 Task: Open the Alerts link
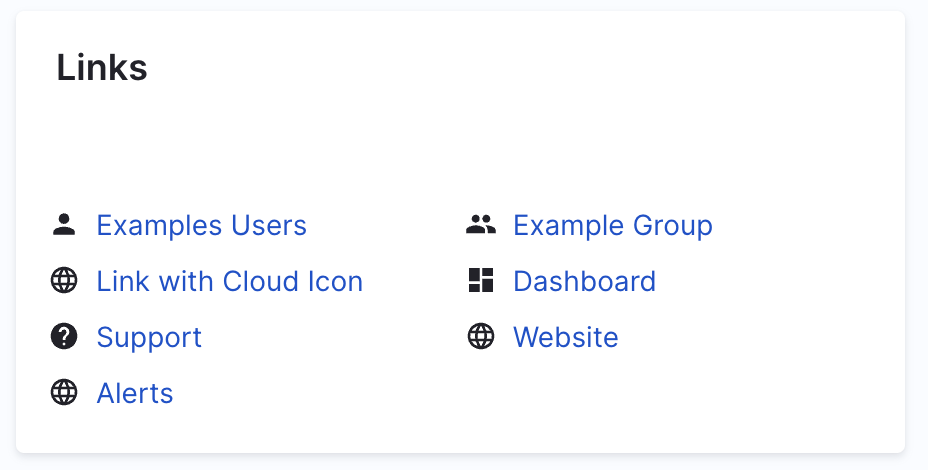point(135,394)
